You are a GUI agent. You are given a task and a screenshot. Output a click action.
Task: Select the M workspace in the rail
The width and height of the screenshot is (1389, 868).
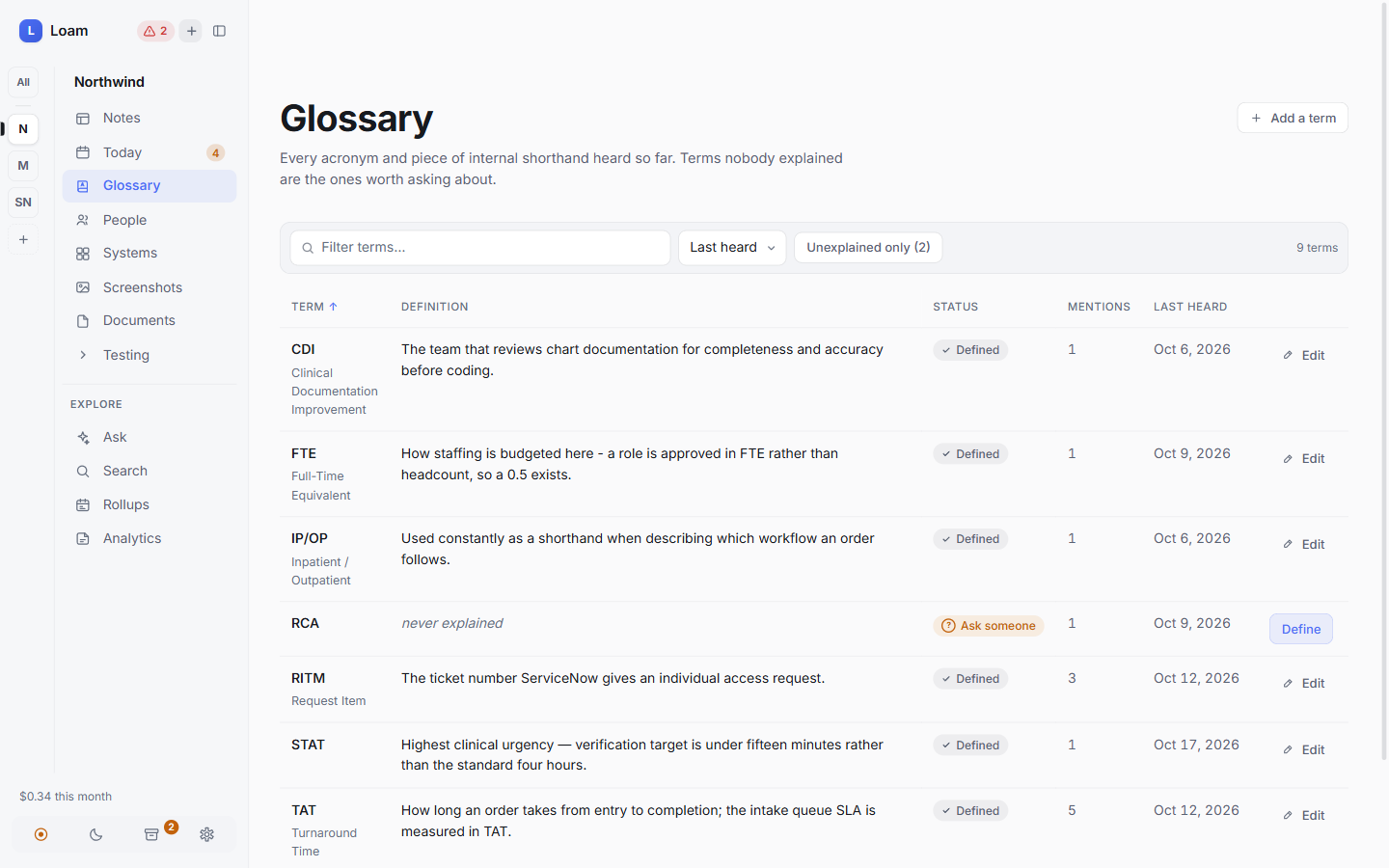[23, 166]
